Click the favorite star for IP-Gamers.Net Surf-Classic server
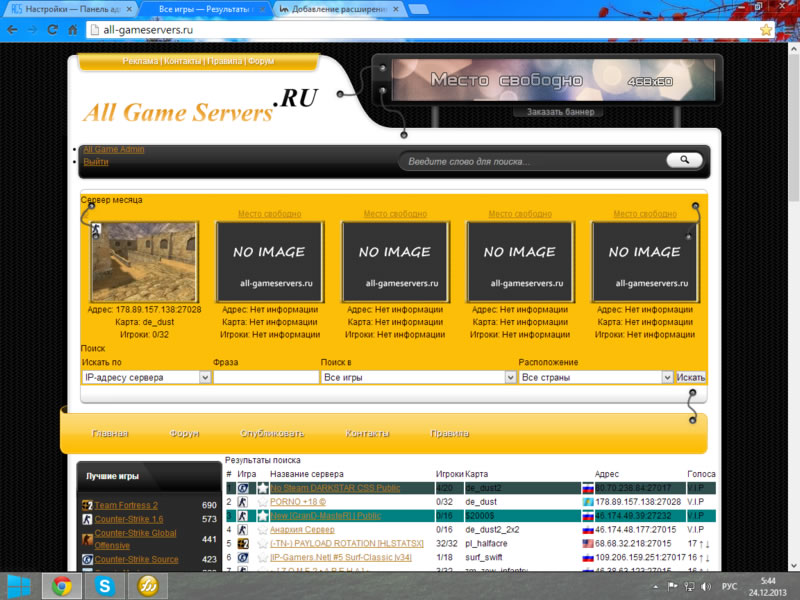The height and width of the screenshot is (600, 800). tap(263, 557)
